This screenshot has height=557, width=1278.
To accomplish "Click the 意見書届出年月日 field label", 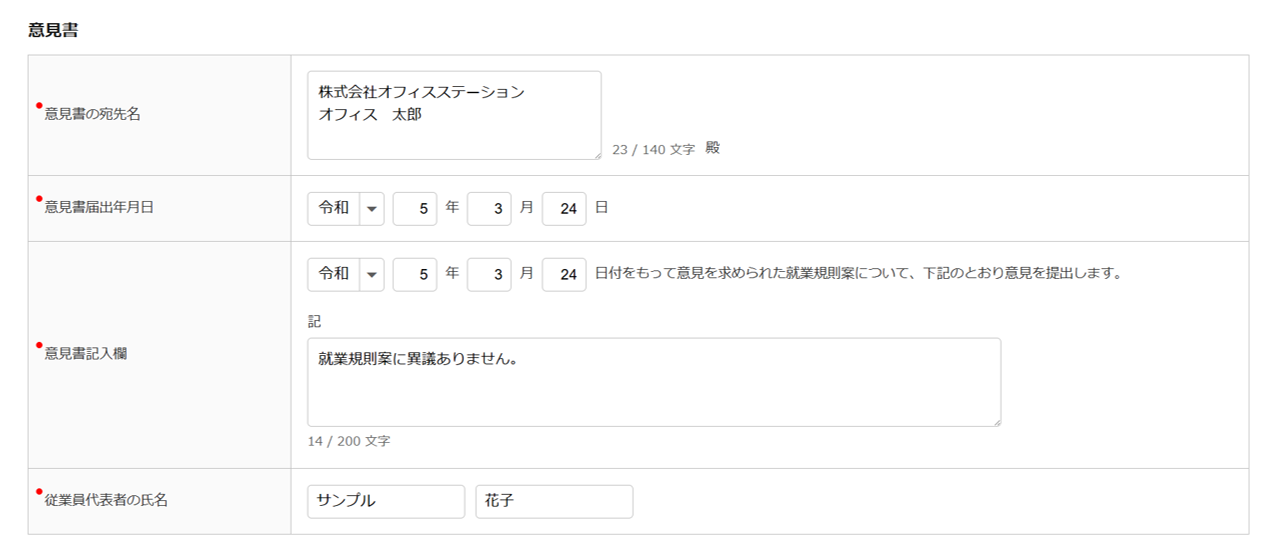I will (99, 208).
